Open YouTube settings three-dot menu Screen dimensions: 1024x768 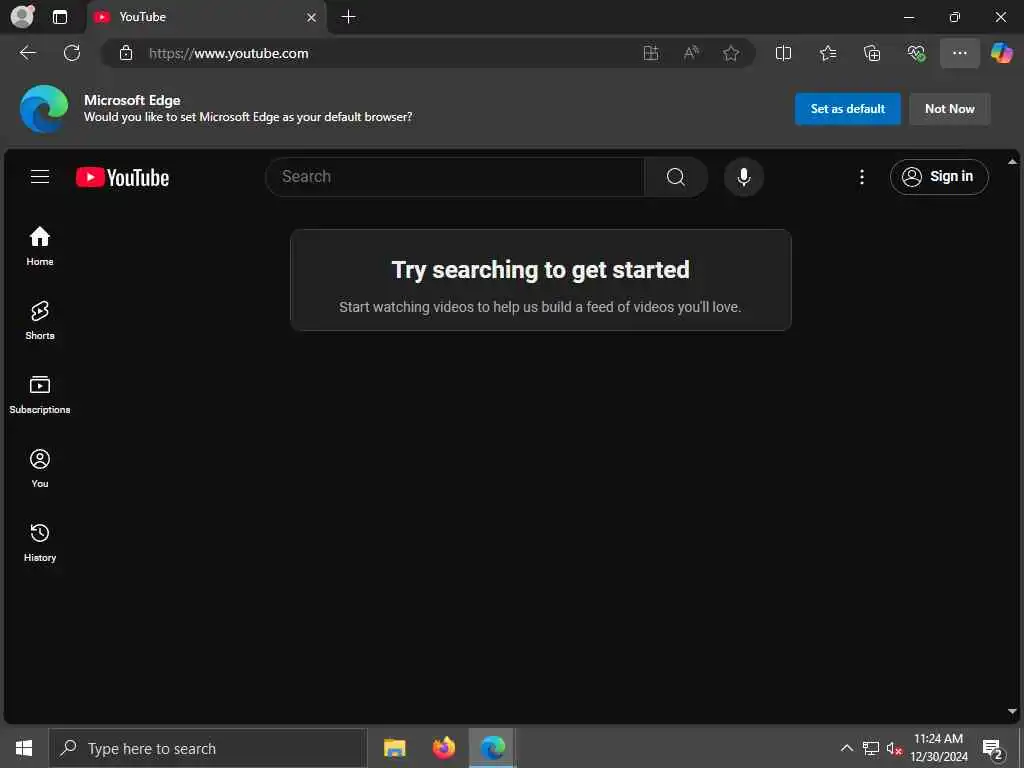coord(862,177)
